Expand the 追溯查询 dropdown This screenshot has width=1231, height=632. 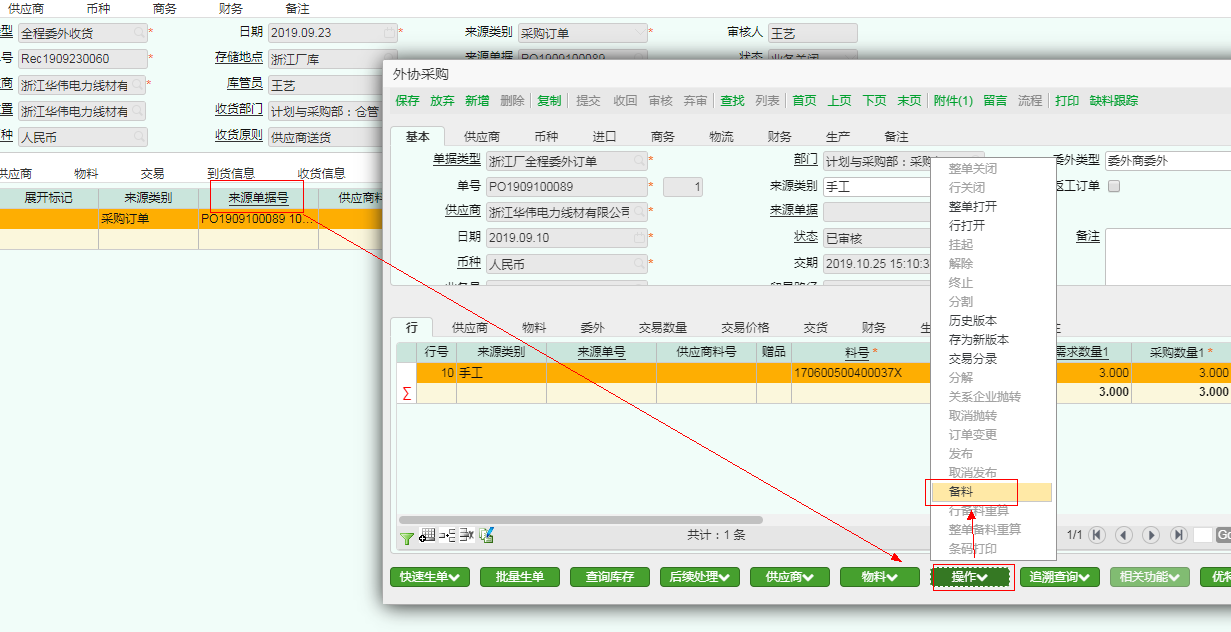1059,577
